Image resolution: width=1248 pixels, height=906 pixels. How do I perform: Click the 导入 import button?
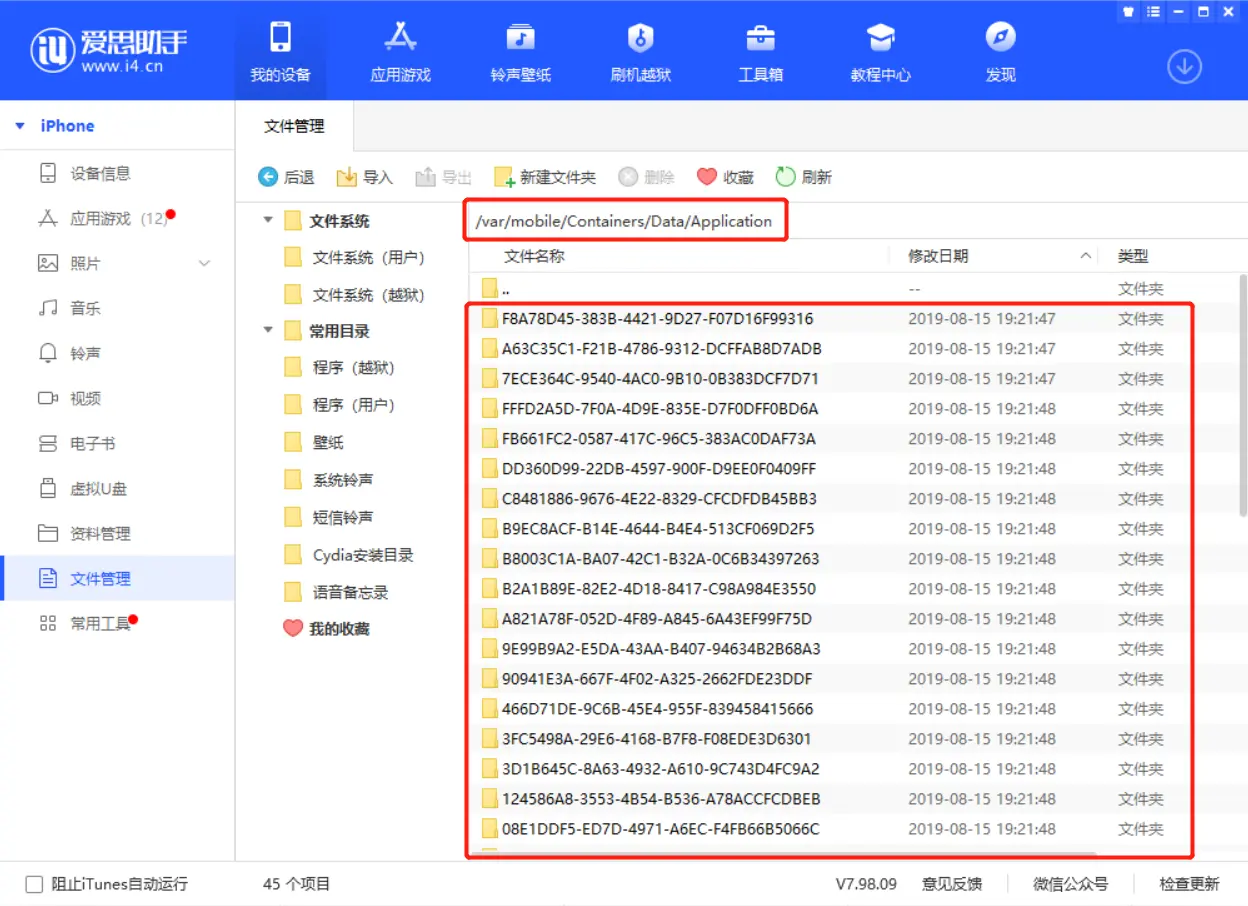[x=364, y=177]
